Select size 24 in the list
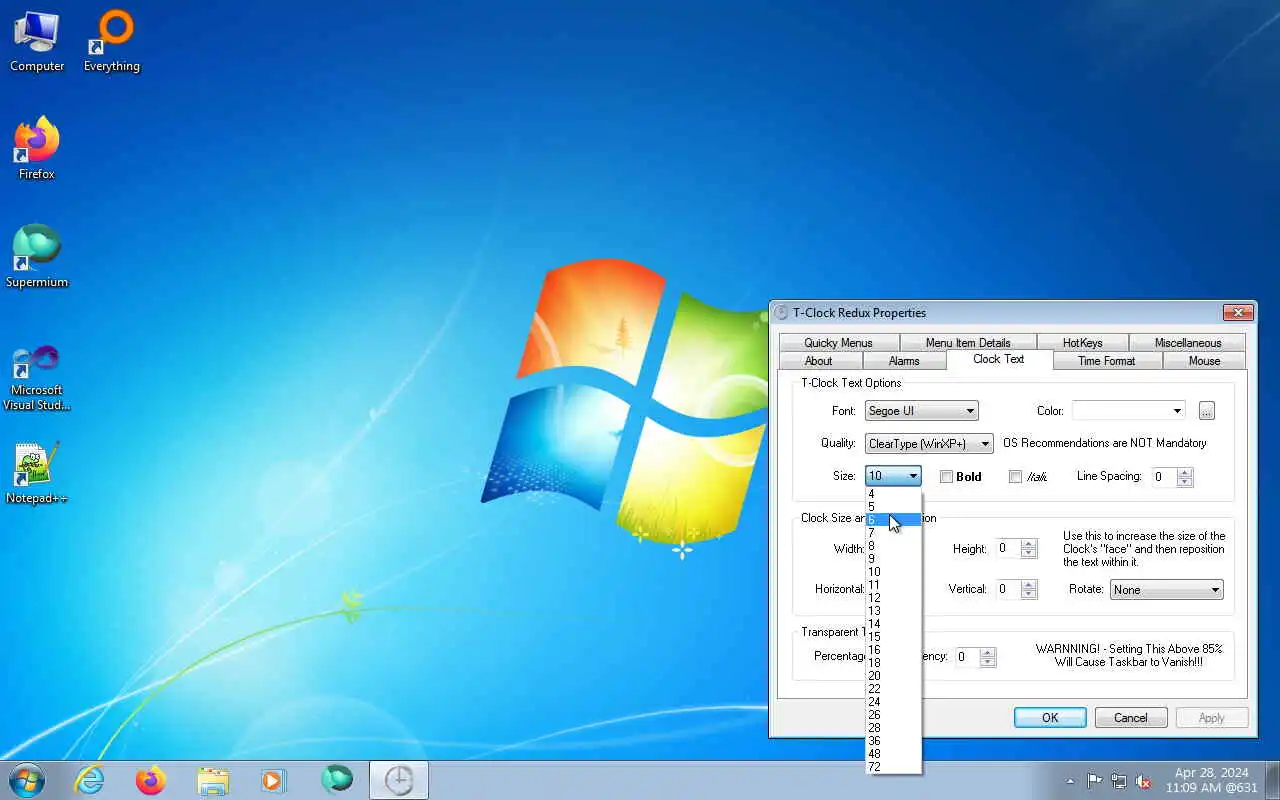1280x800 pixels. point(893,702)
